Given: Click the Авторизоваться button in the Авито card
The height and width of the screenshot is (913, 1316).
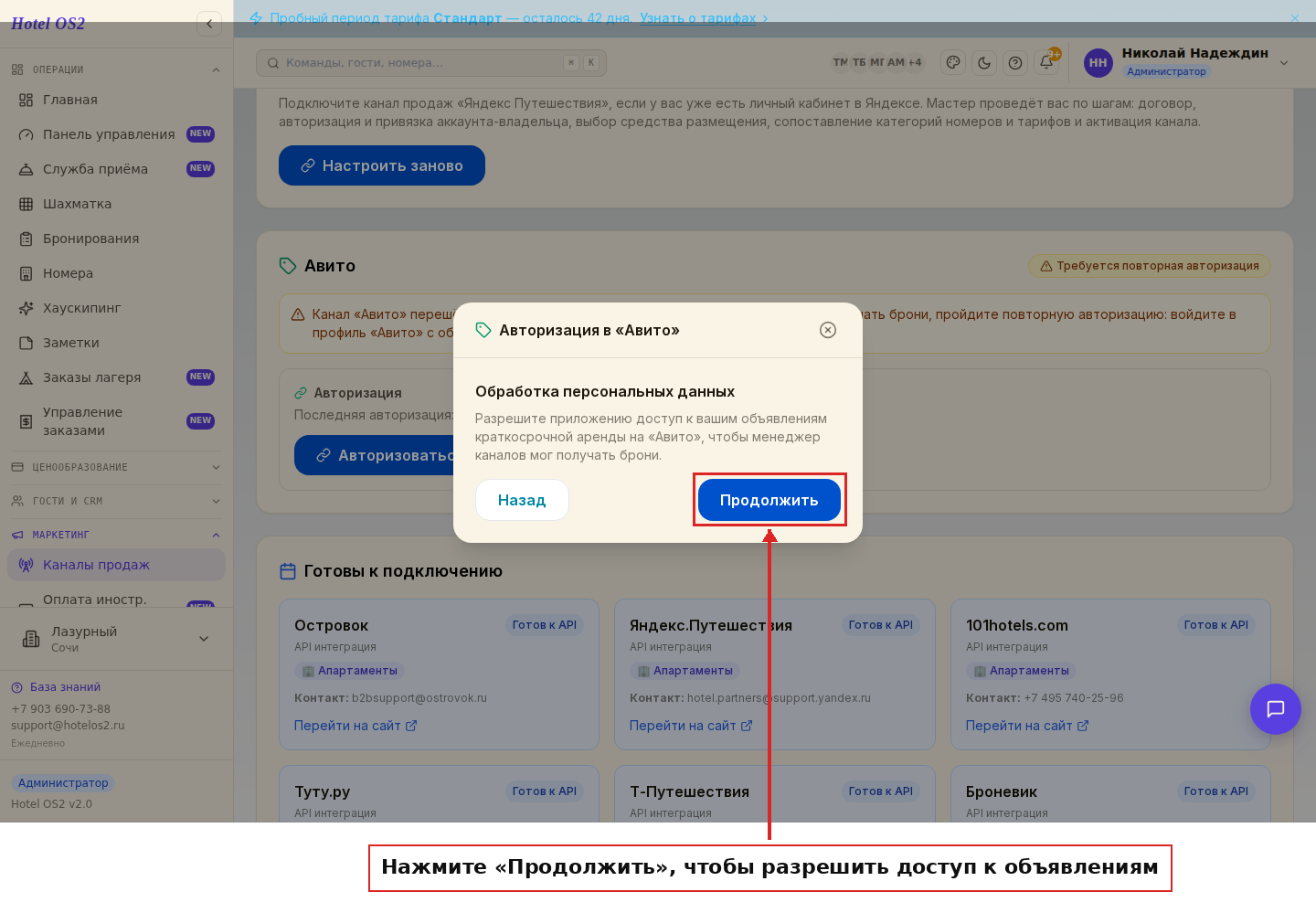Looking at the screenshot, I should click(x=375, y=455).
